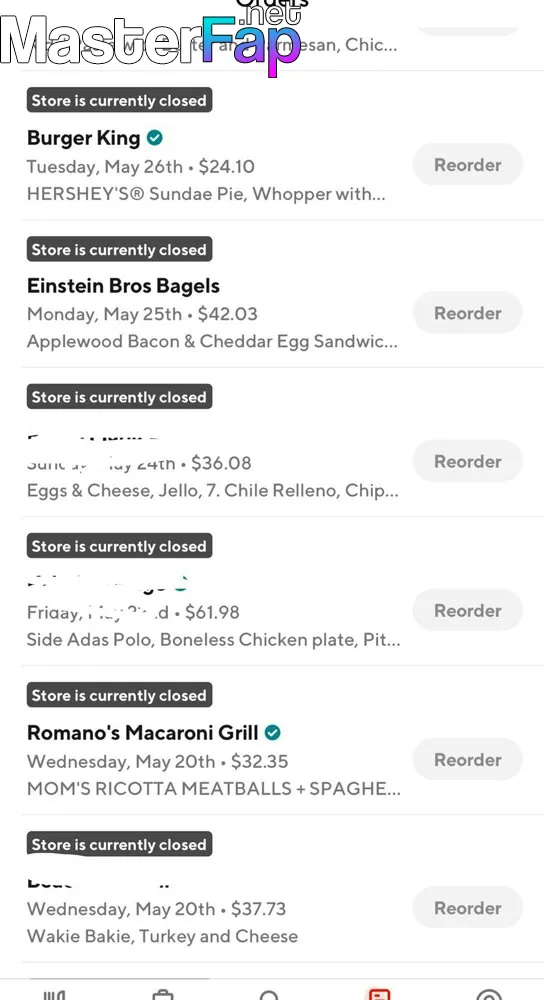Reorder the Romano's Macaroni Grill order
This screenshot has height=1000, width=544.
click(x=467, y=760)
